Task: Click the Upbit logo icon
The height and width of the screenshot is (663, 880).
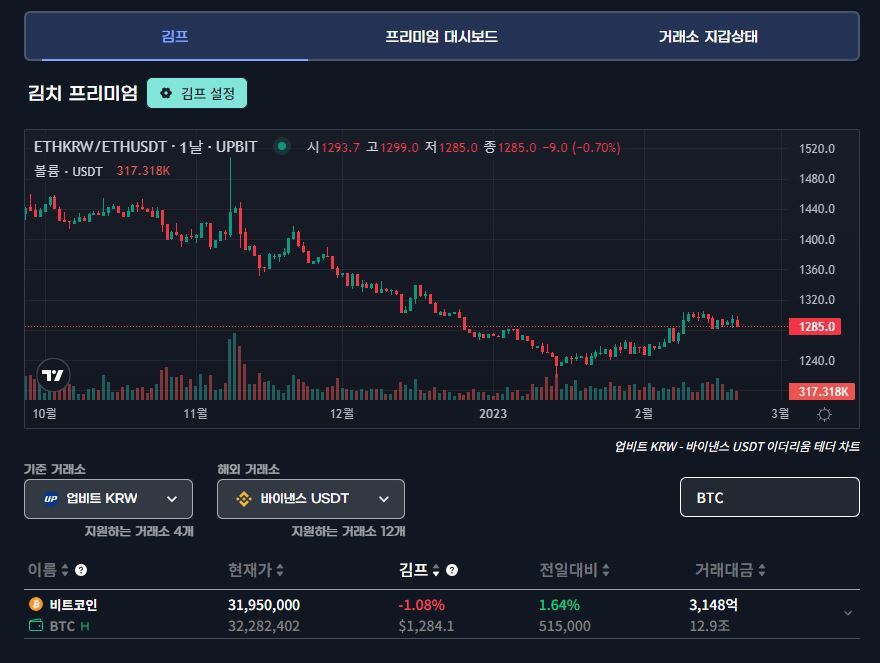Action: (51, 499)
